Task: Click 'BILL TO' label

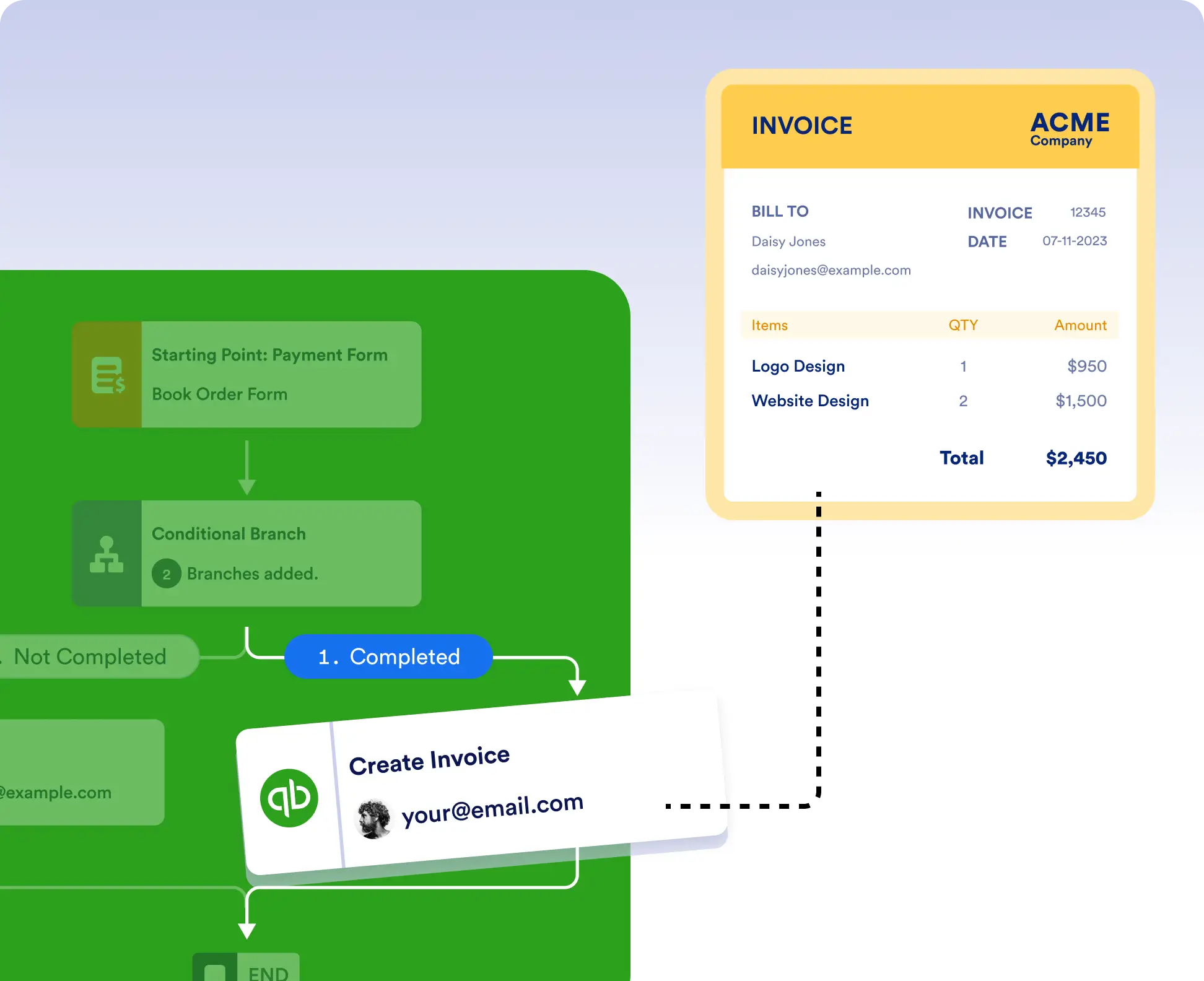Action: (780, 211)
